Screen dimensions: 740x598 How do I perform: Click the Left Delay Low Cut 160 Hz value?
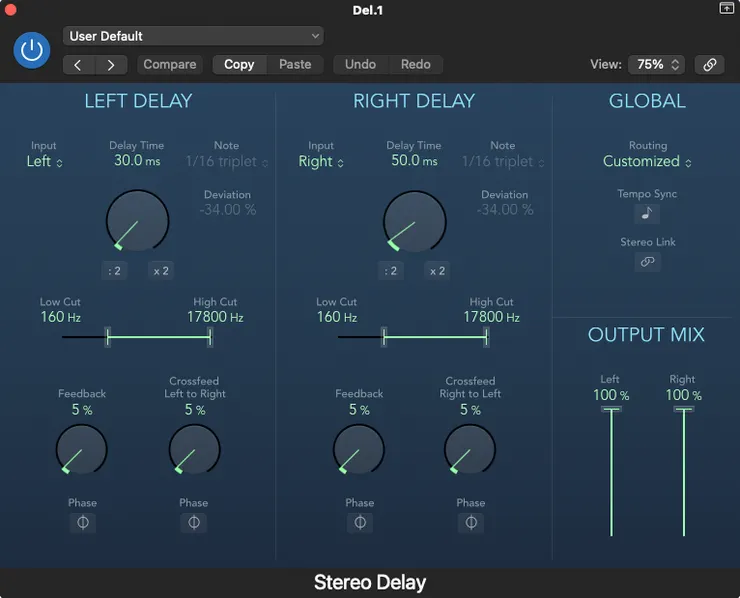pyautogui.click(x=60, y=317)
